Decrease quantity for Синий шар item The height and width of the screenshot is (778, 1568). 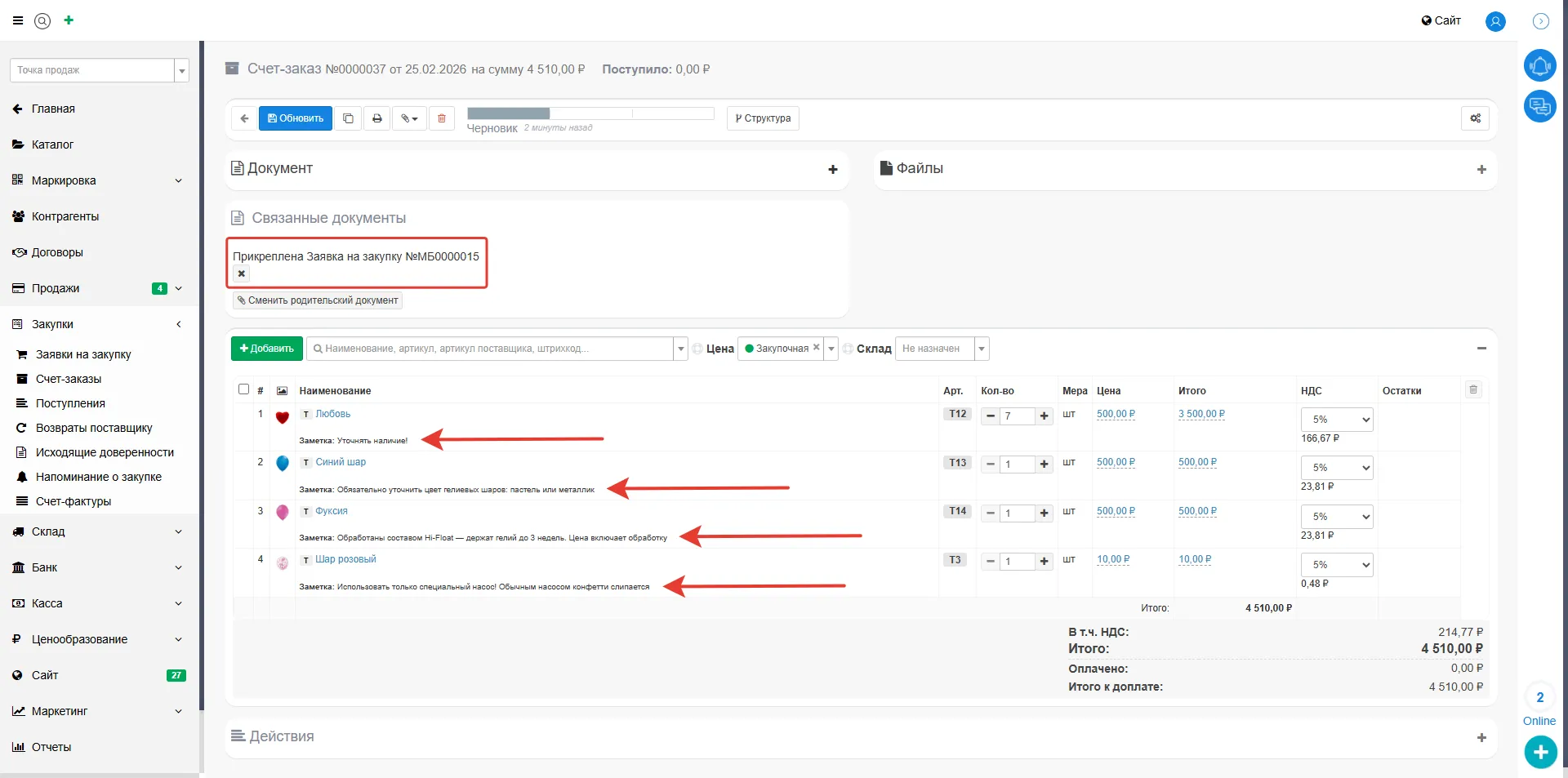pos(990,465)
